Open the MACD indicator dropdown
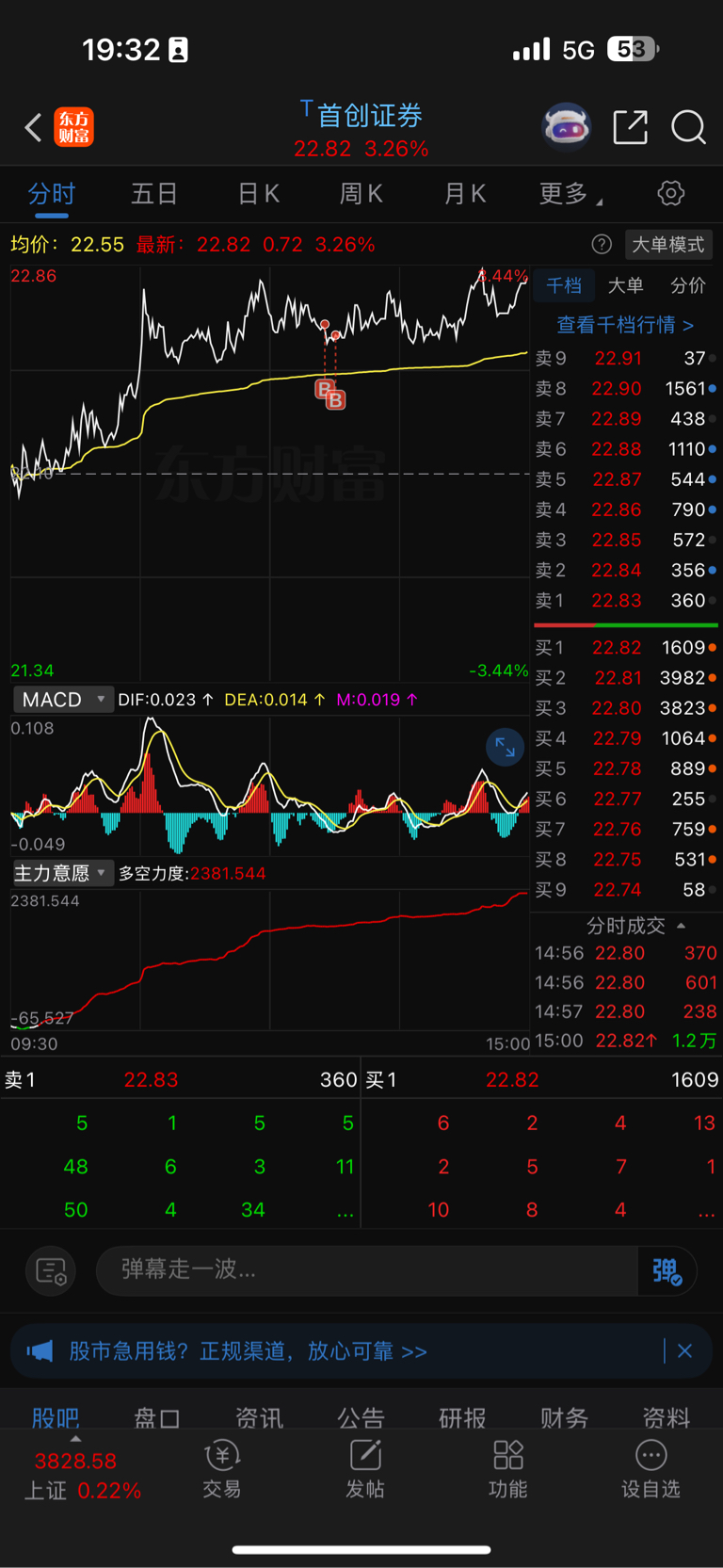 63,699
